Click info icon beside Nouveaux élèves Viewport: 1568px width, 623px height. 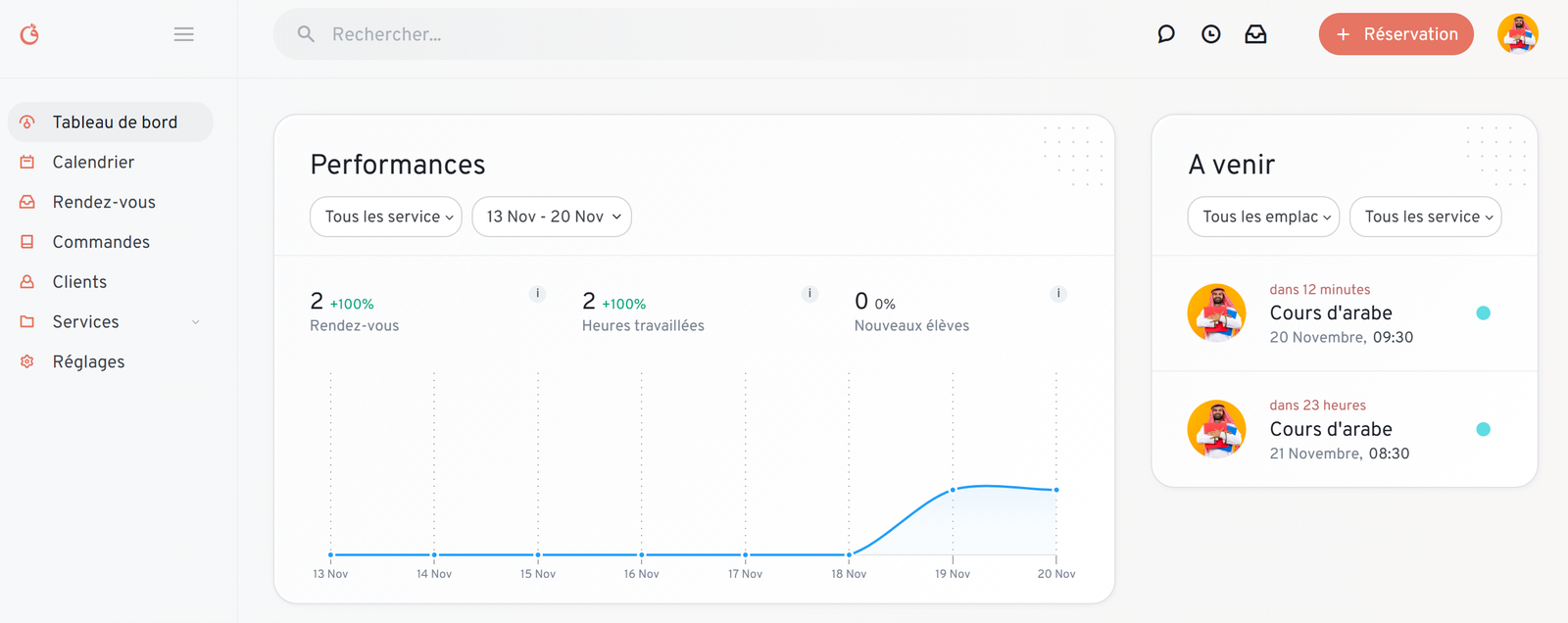point(1058,294)
